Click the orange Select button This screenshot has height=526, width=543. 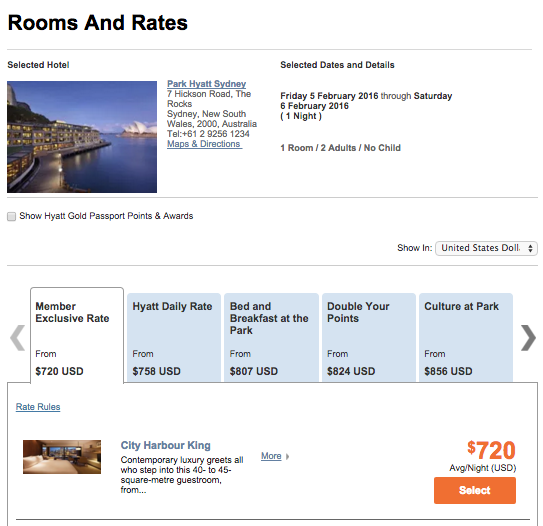tap(475, 490)
